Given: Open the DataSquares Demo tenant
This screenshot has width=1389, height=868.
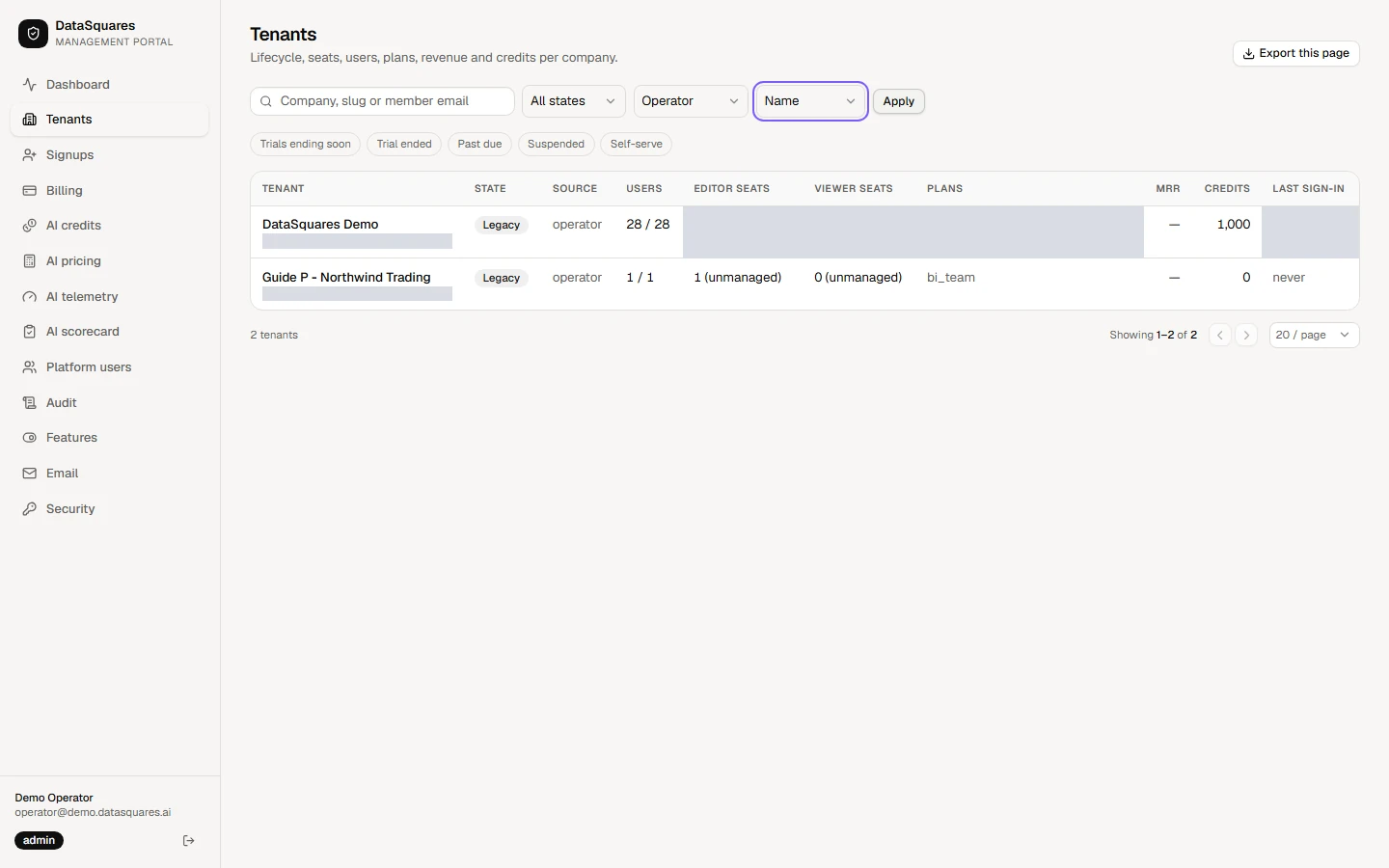Looking at the screenshot, I should (x=320, y=225).
